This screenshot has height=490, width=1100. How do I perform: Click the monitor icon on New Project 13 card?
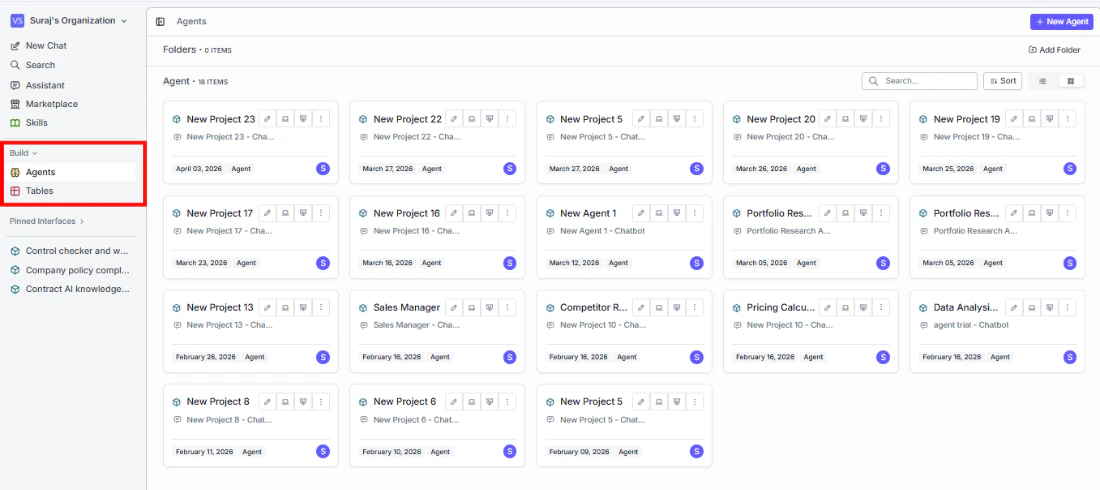303,307
